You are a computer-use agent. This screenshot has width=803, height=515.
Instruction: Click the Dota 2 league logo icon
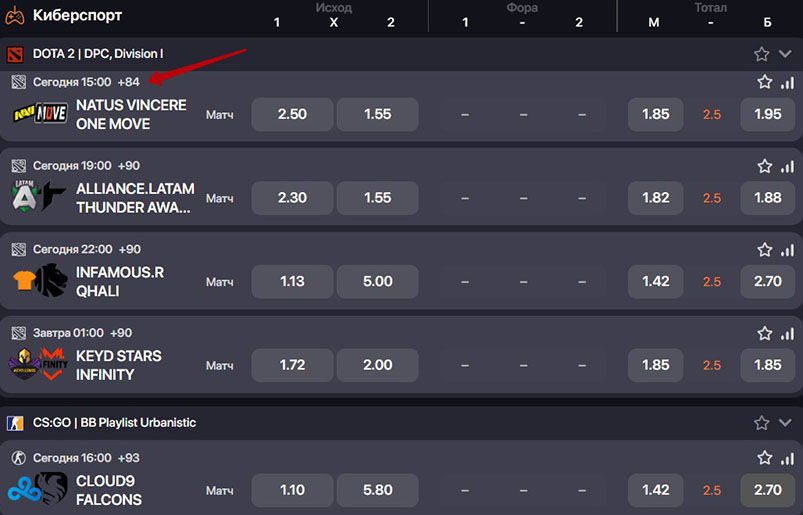15,54
